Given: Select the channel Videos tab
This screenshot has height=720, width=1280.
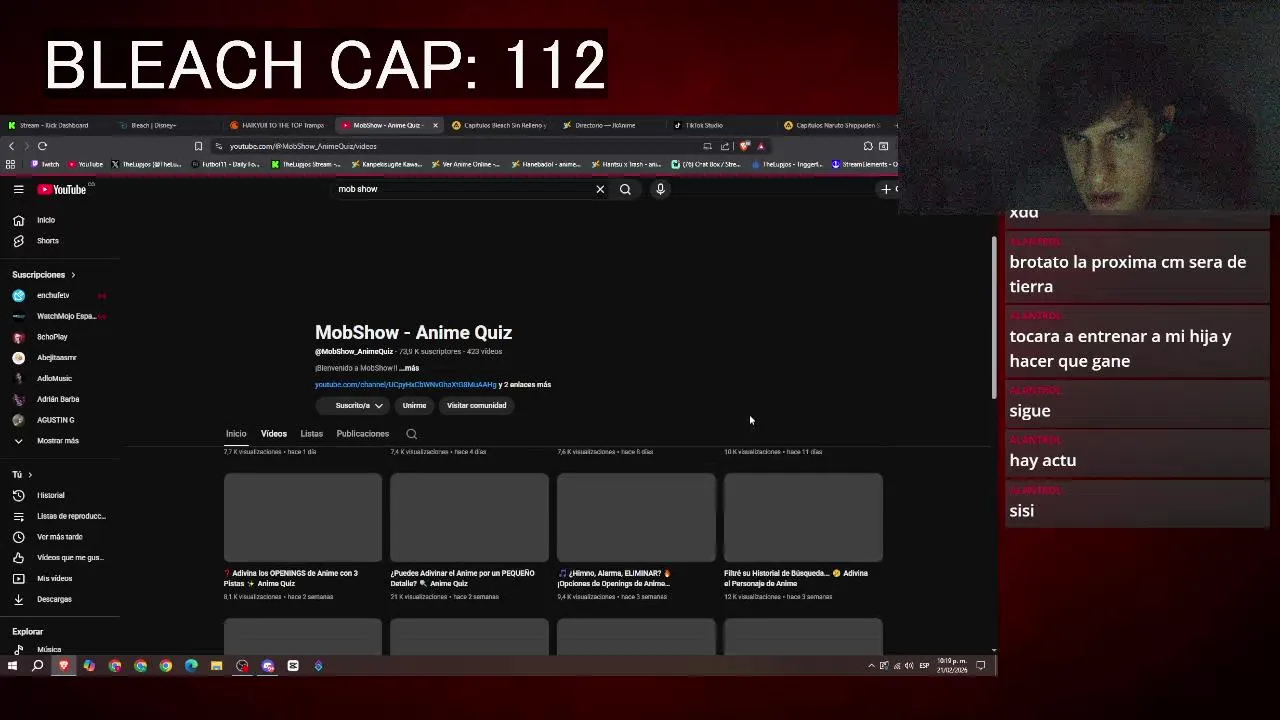Looking at the screenshot, I should tap(274, 434).
